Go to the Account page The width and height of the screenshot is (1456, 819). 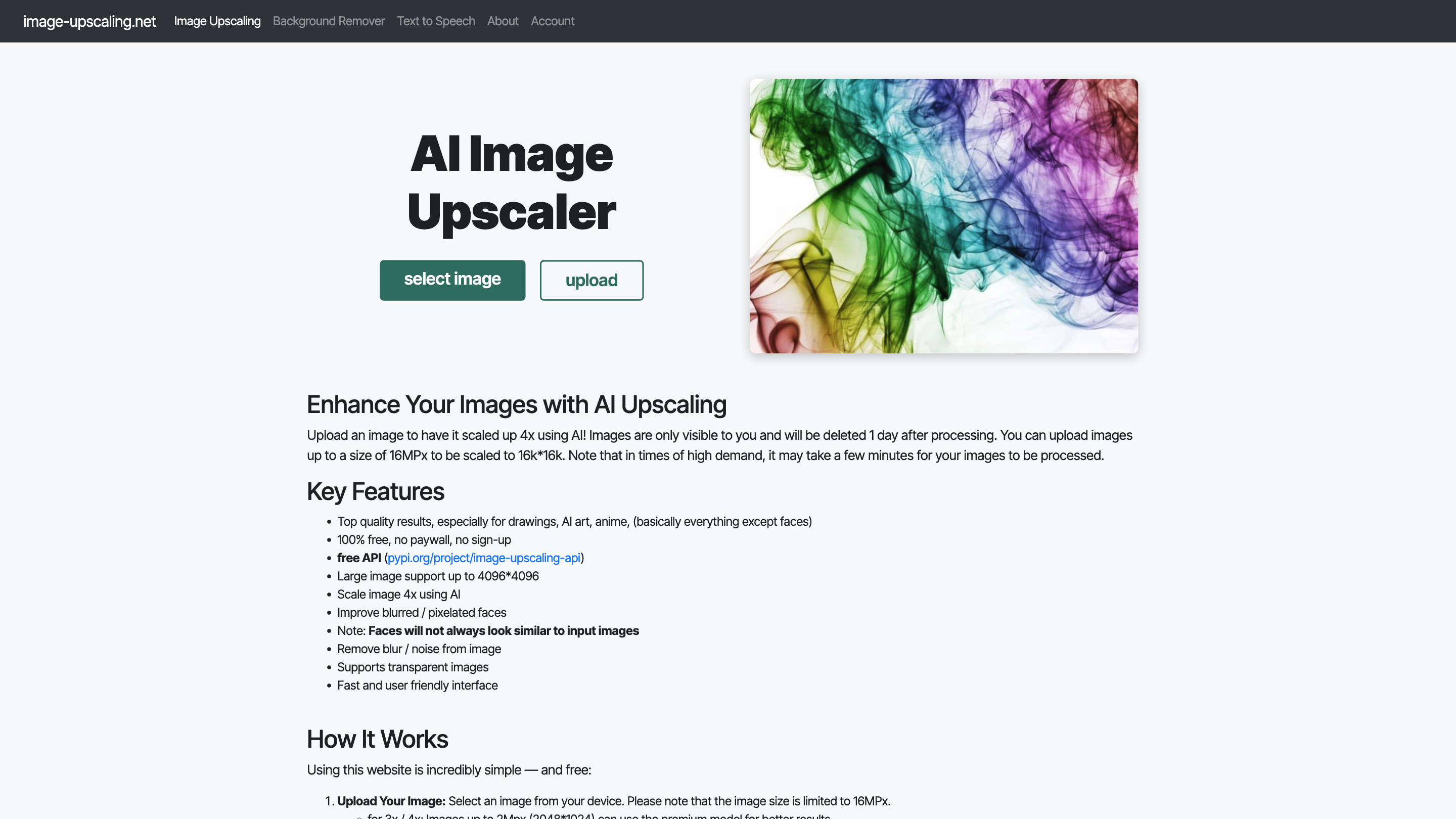[x=552, y=21]
